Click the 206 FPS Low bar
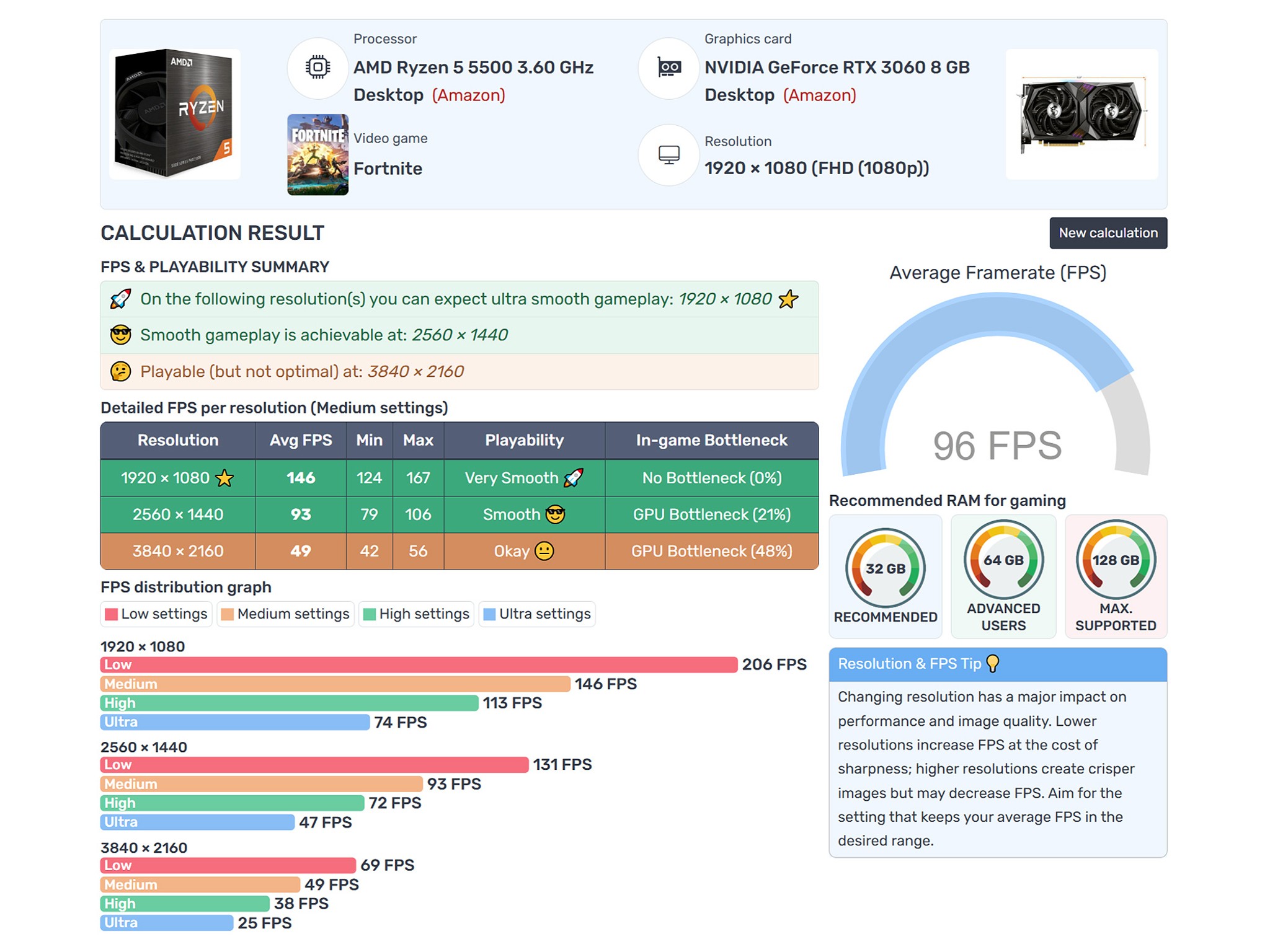The width and height of the screenshot is (1270, 952). pos(419,665)
